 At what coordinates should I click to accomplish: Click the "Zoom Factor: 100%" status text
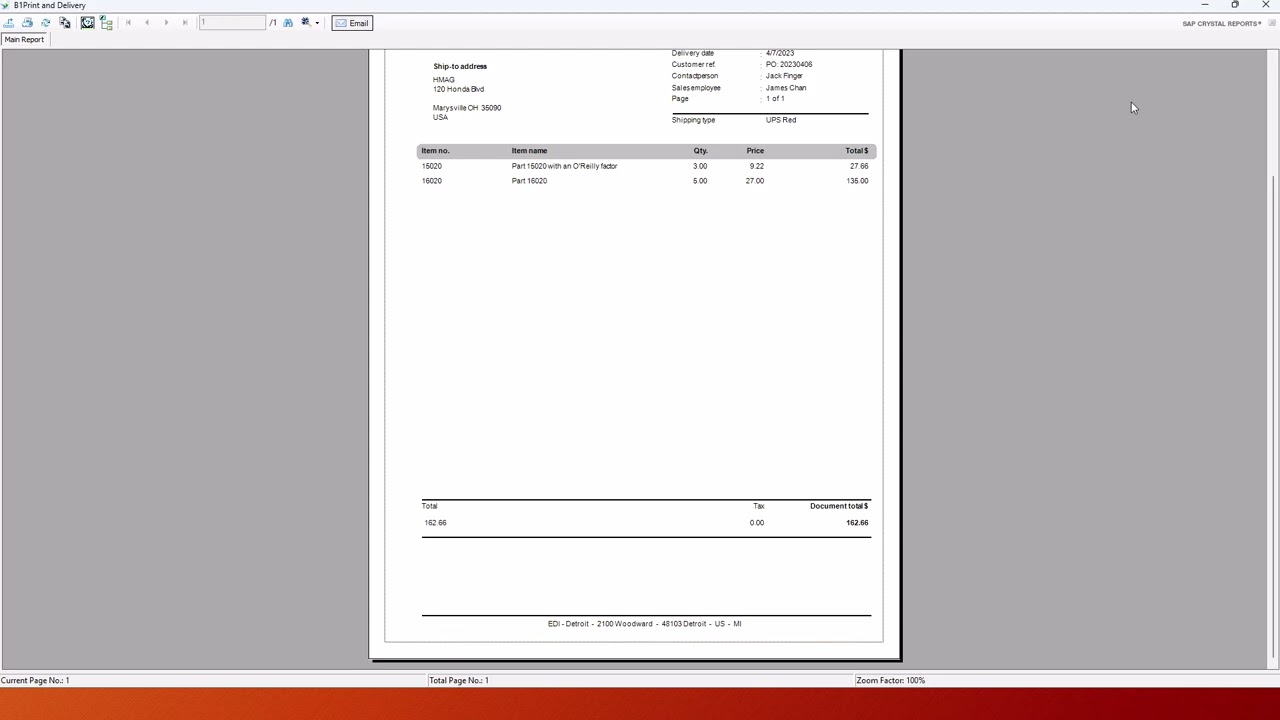(890, 680)
